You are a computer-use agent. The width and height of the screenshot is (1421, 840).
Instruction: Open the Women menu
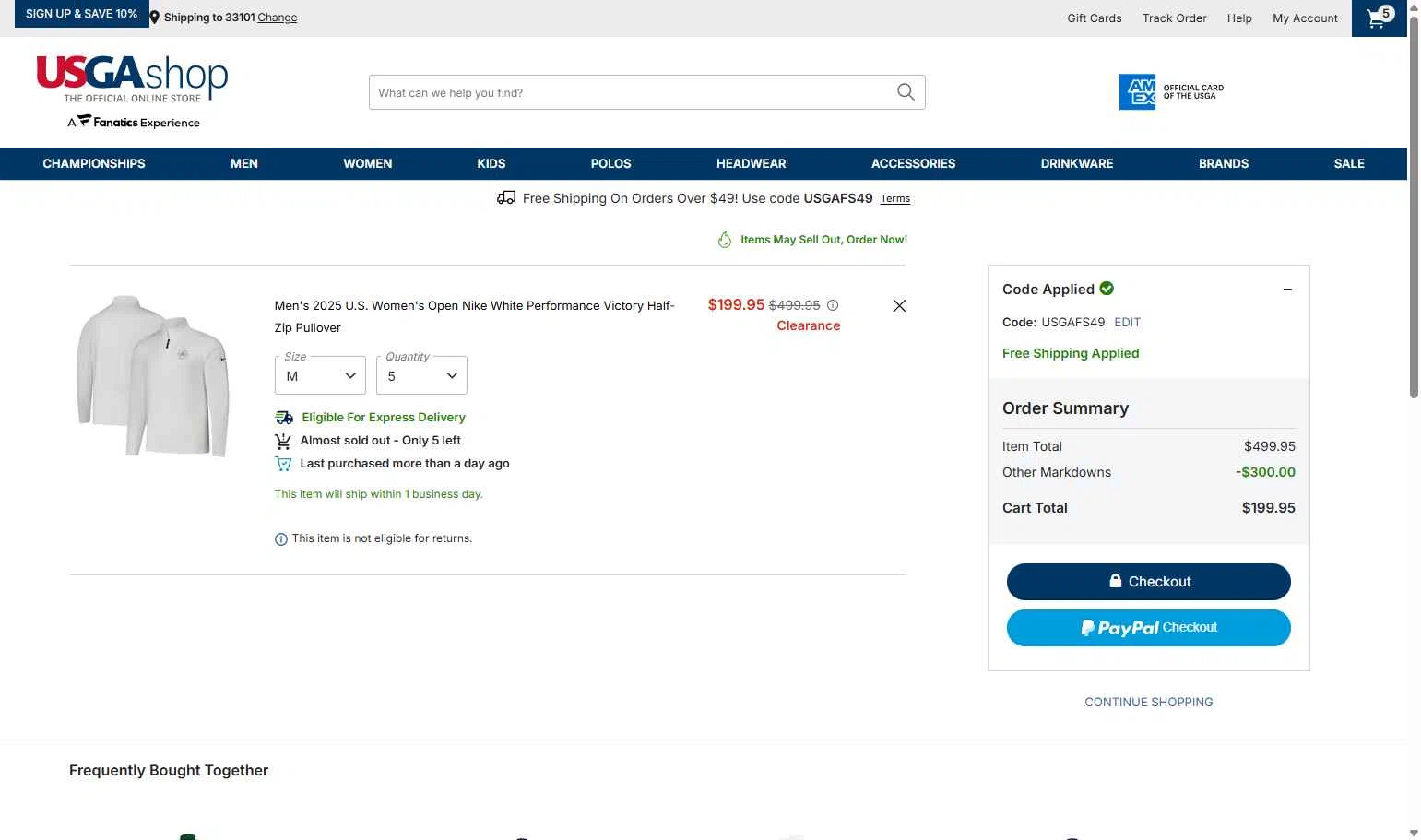click(368, 163)
